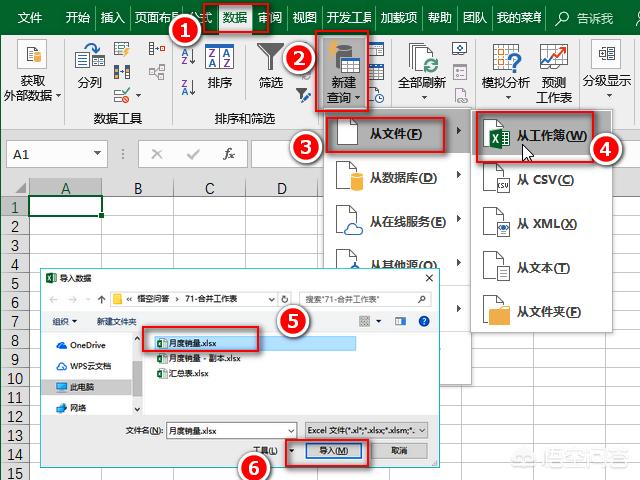Image resolution: width=640 pixels, height=480 pixels.
Task: Open the data validation dropdown arrow
Action: (x=139, y=96)
